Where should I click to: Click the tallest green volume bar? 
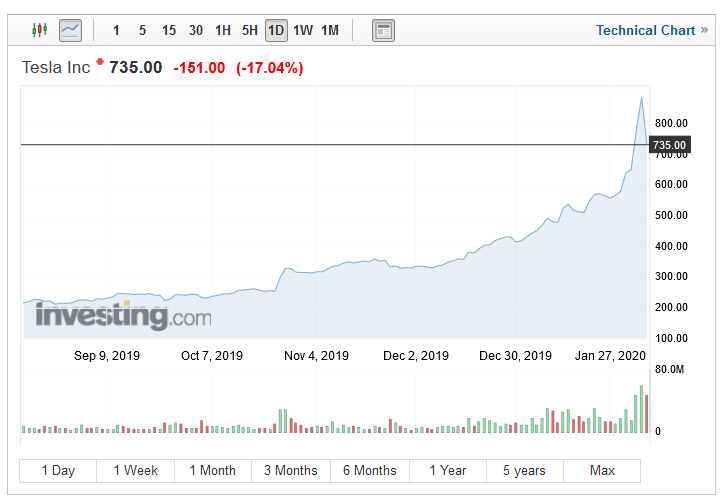[x=642, y=409]
